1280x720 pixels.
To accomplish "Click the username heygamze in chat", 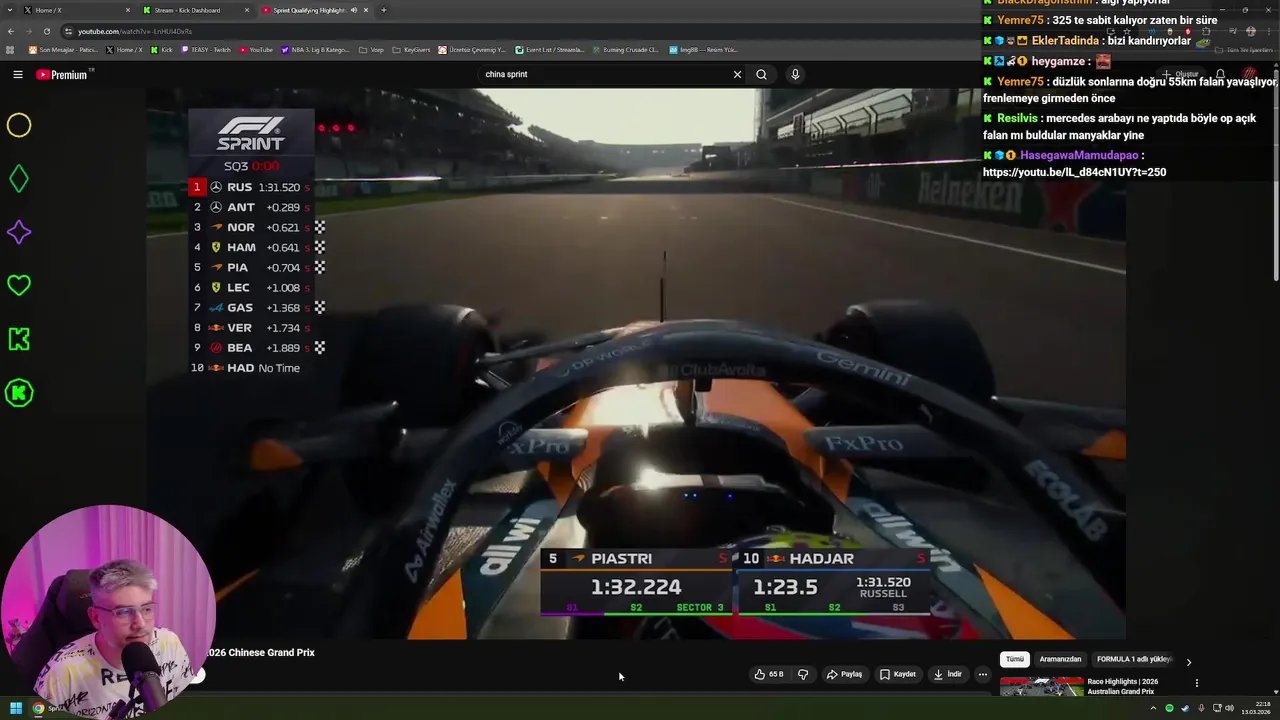I will coord(1059,61).
